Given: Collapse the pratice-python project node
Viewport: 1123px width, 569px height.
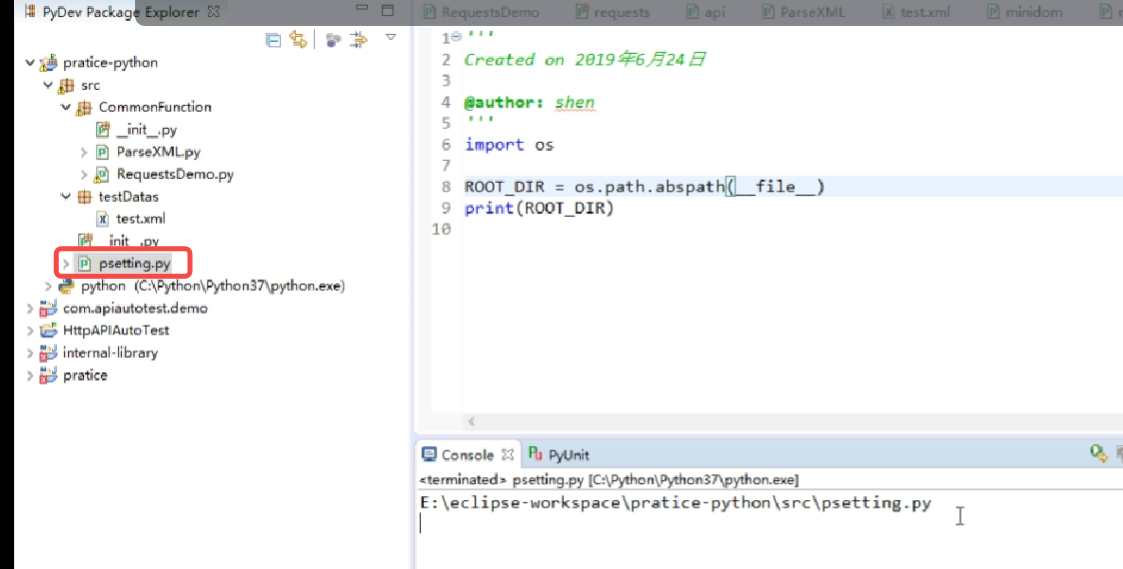Looking at the screenshot, I should pos(30,63).
